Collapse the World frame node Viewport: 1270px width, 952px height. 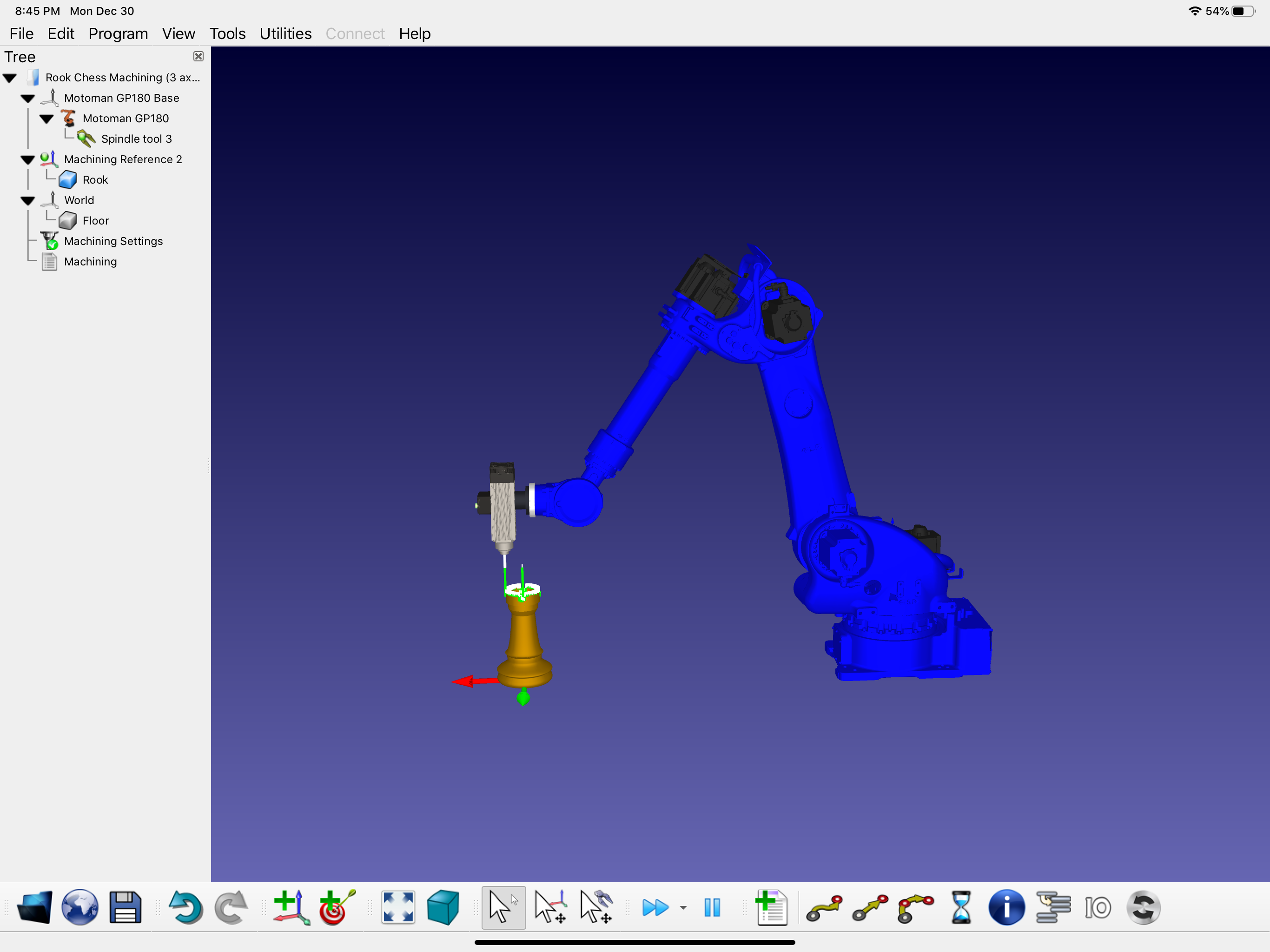click(28, 200)
